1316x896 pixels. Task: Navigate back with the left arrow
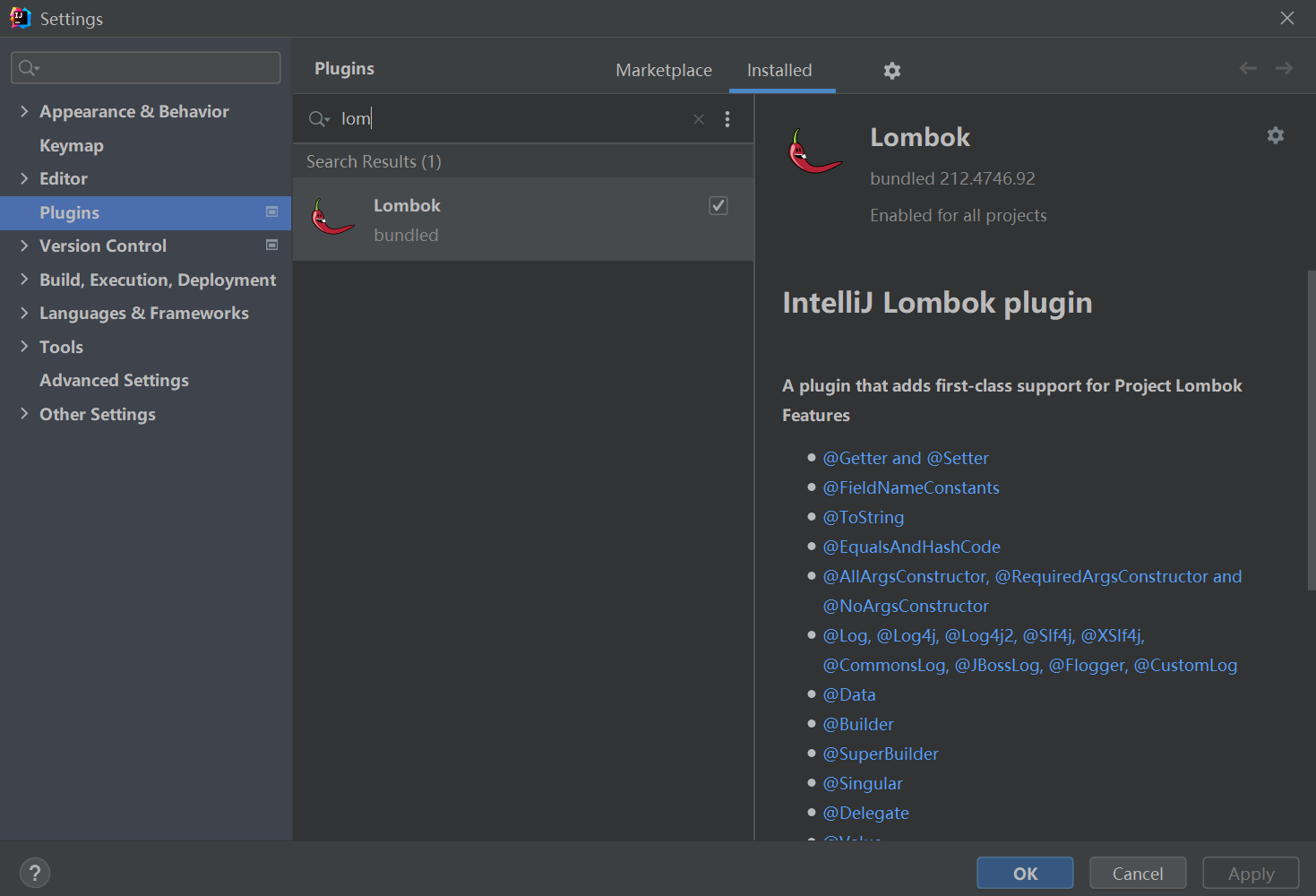coord(1248,68)
